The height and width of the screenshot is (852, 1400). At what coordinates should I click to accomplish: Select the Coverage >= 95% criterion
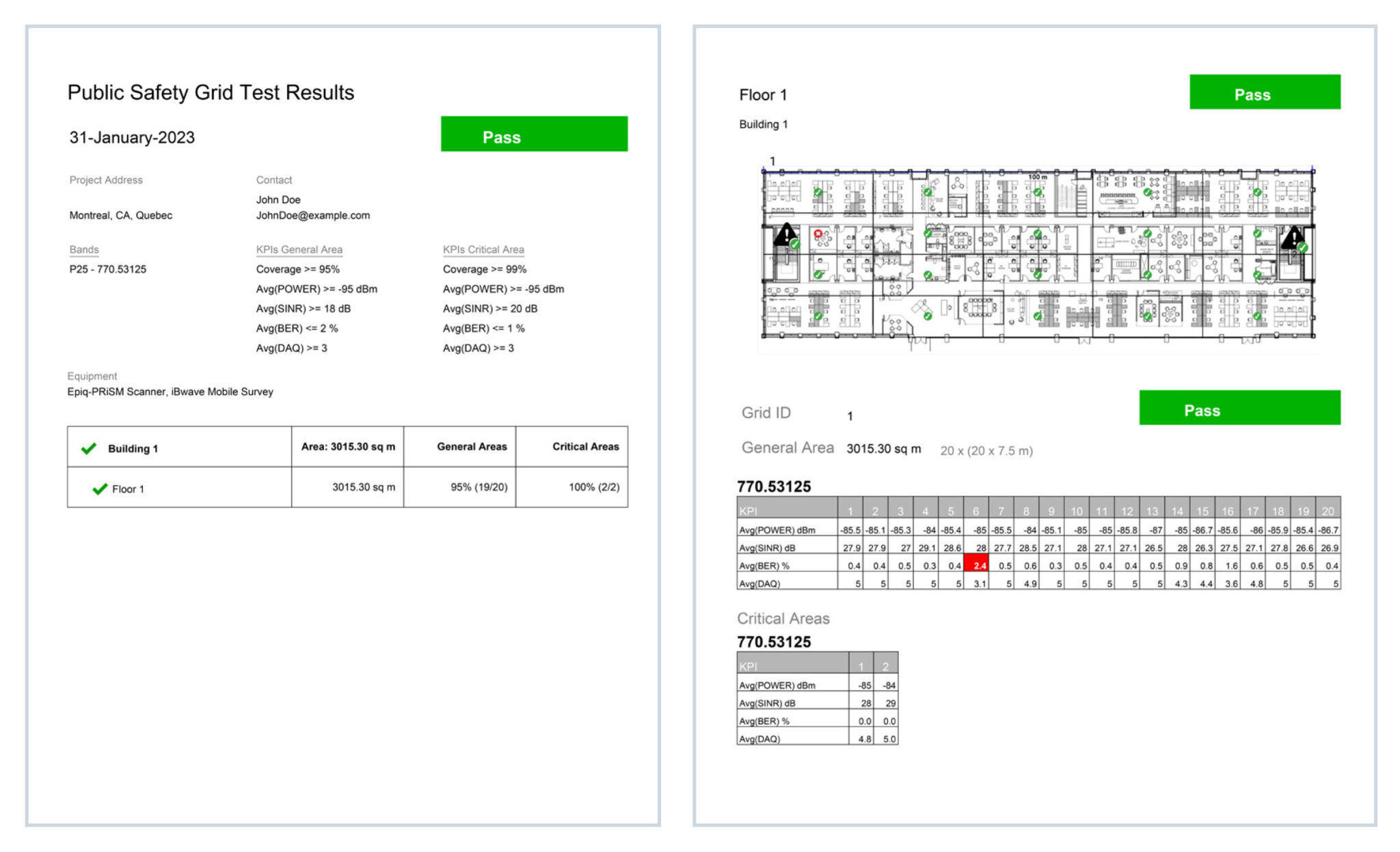point(298,269)
